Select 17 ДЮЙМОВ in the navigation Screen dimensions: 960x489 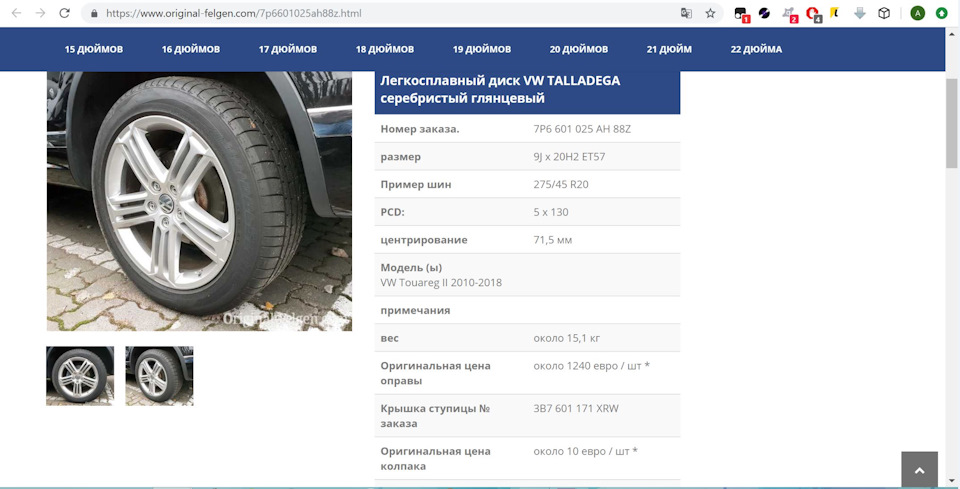(288, 50)
